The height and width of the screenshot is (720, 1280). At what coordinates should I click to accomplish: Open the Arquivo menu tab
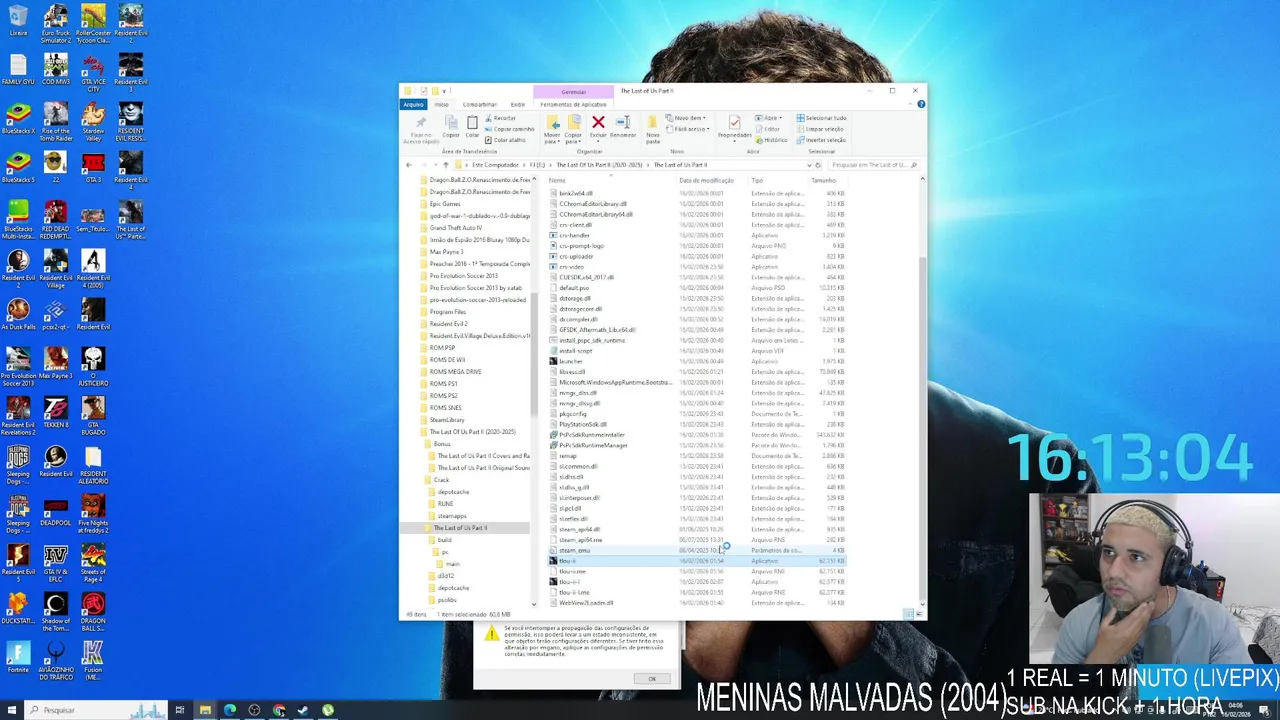[x=413, y=104]
